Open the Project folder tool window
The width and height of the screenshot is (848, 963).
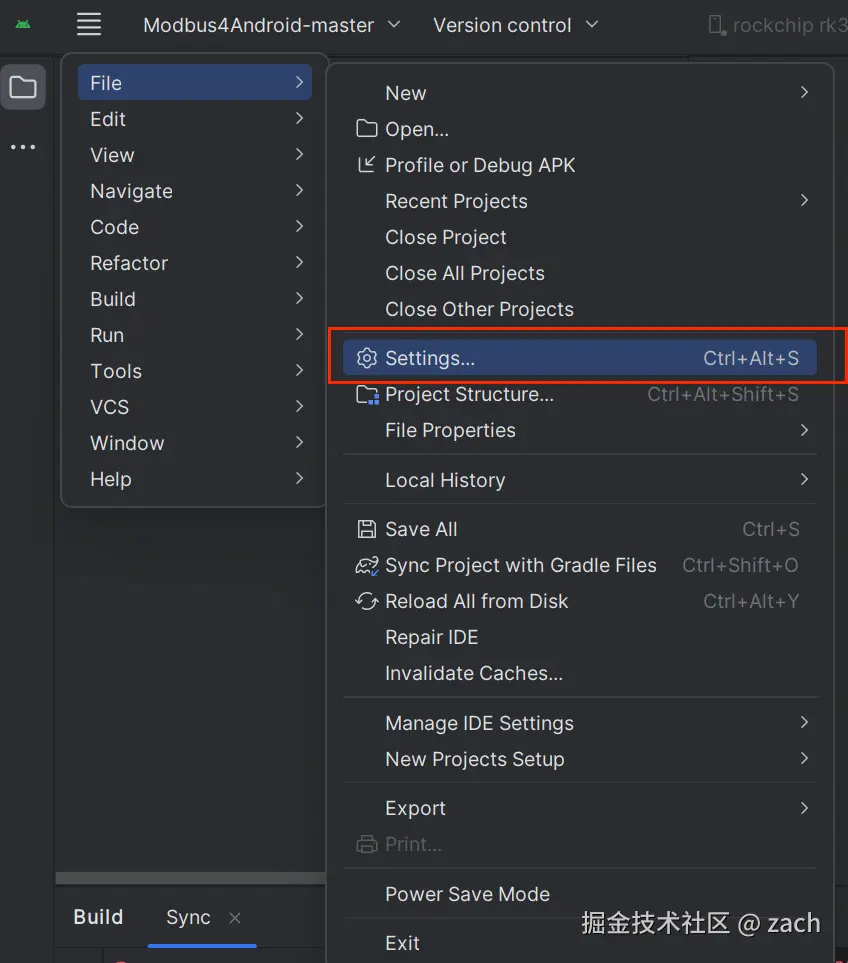23,88
